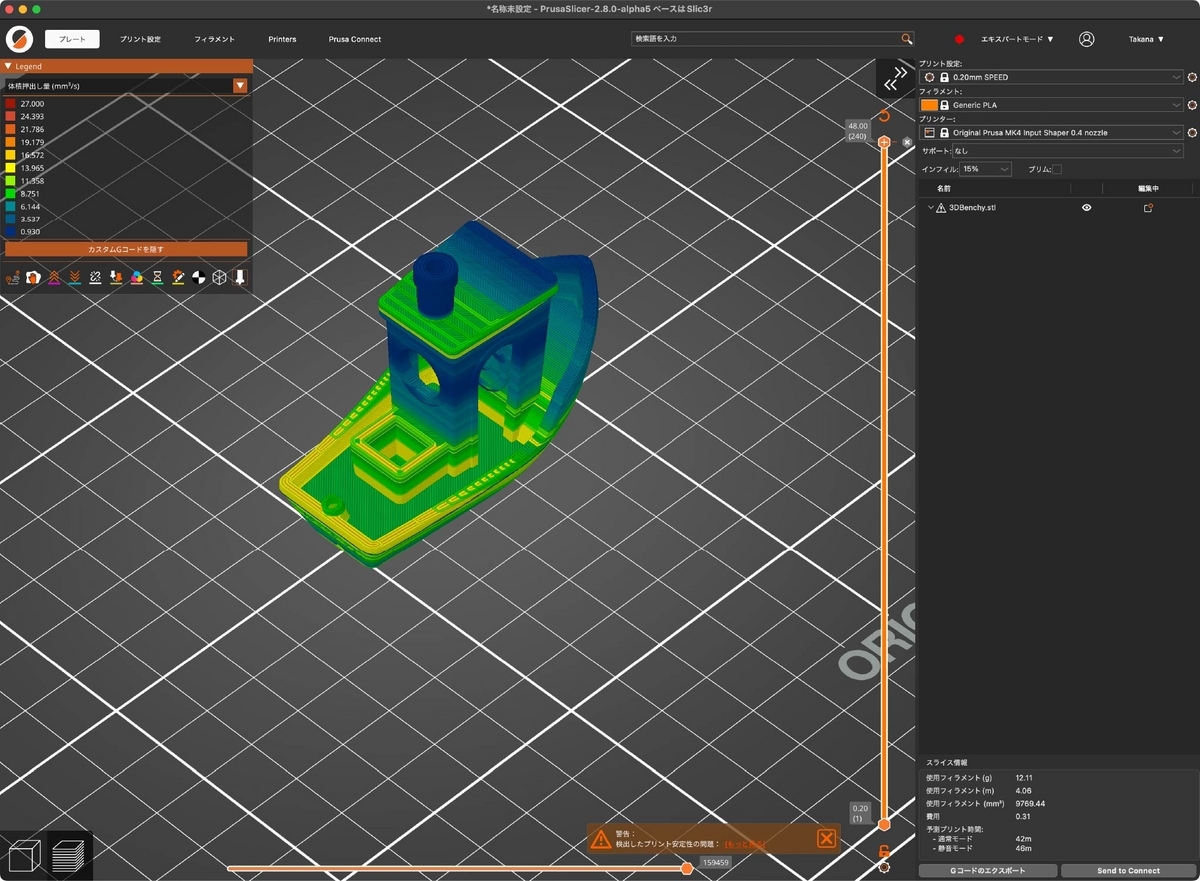Image resolution: width=1200 pixels, height=881 pixels.
Task: Open the フィラメント tab
Action: tap(213, 39)
